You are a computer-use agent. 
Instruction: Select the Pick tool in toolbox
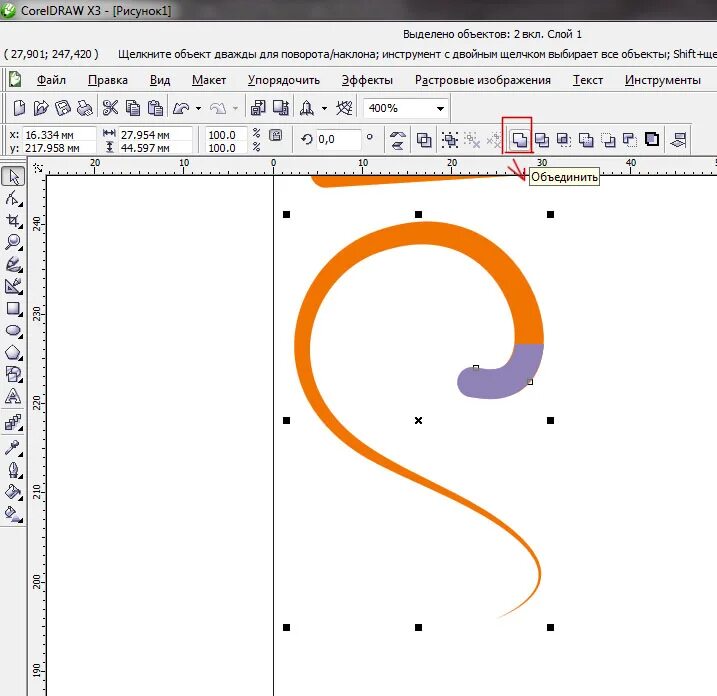[x=13, y=176]
